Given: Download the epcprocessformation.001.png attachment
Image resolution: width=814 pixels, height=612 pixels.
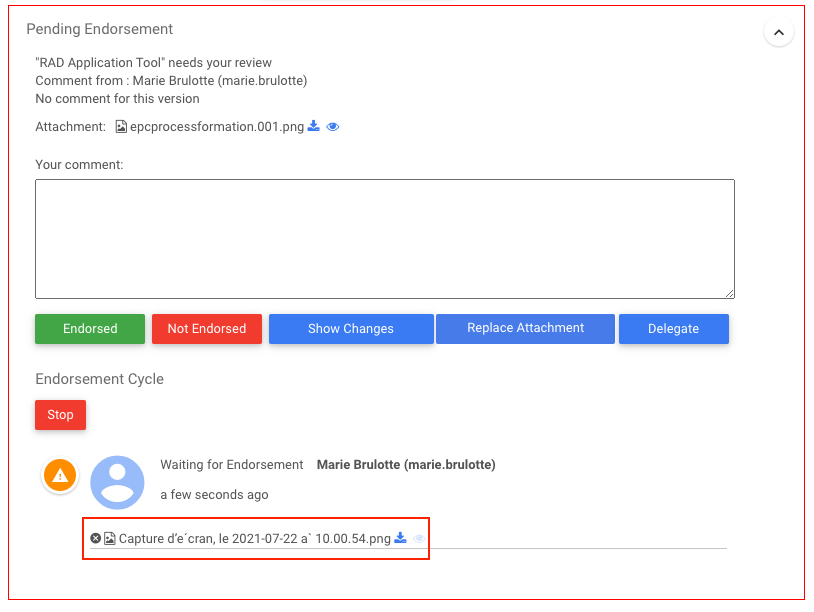Looking at the screenshot, I should click(313, 127).
